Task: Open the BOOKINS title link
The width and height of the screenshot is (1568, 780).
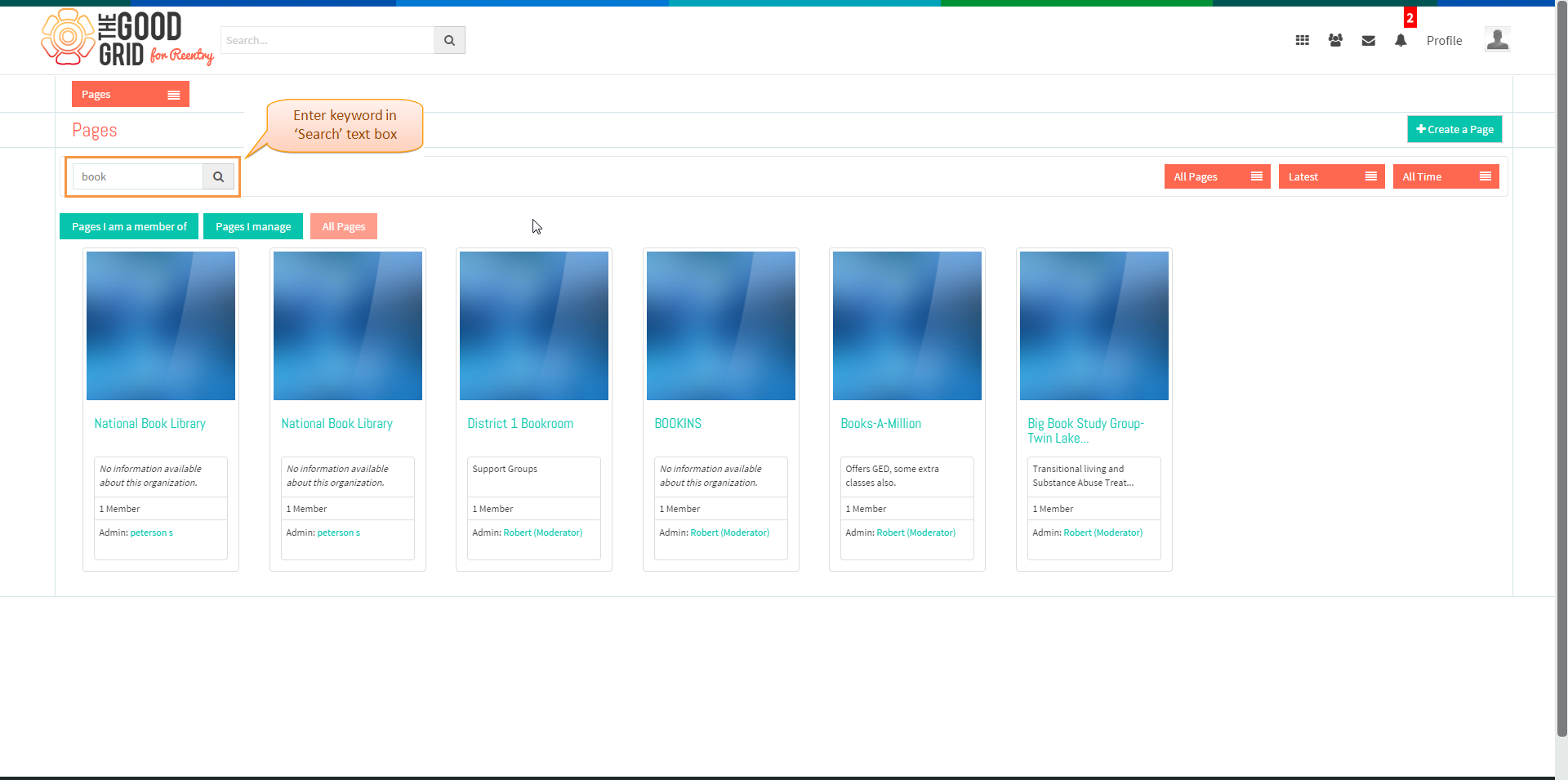Action: (678, 423)
